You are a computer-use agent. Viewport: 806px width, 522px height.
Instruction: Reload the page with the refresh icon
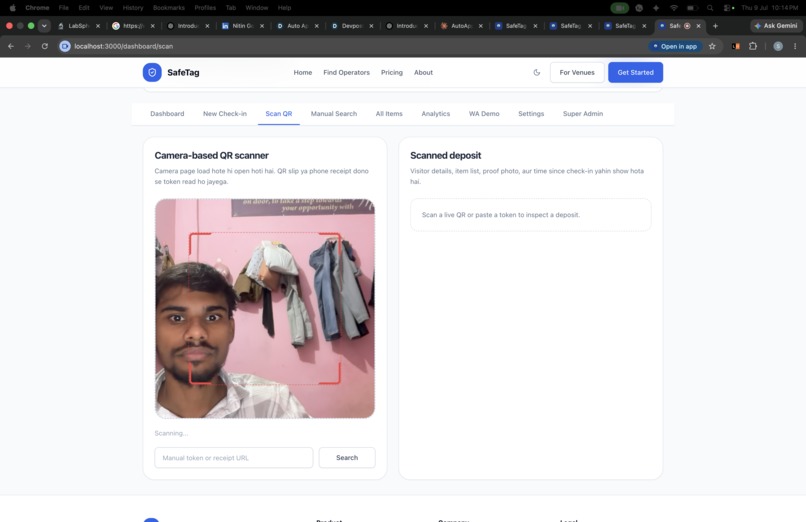[x=45, y=46]
